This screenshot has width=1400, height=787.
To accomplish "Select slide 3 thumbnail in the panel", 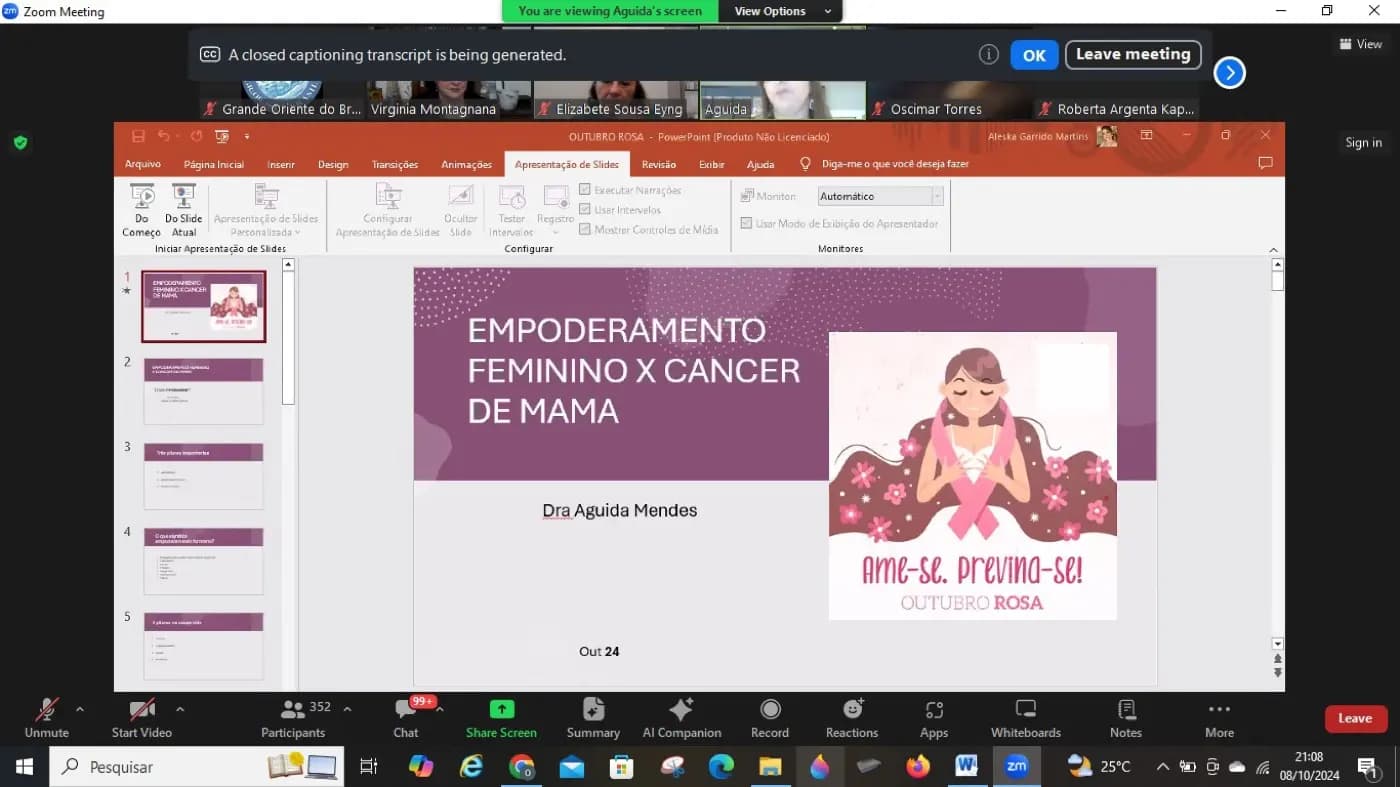I will pos(204,476).
